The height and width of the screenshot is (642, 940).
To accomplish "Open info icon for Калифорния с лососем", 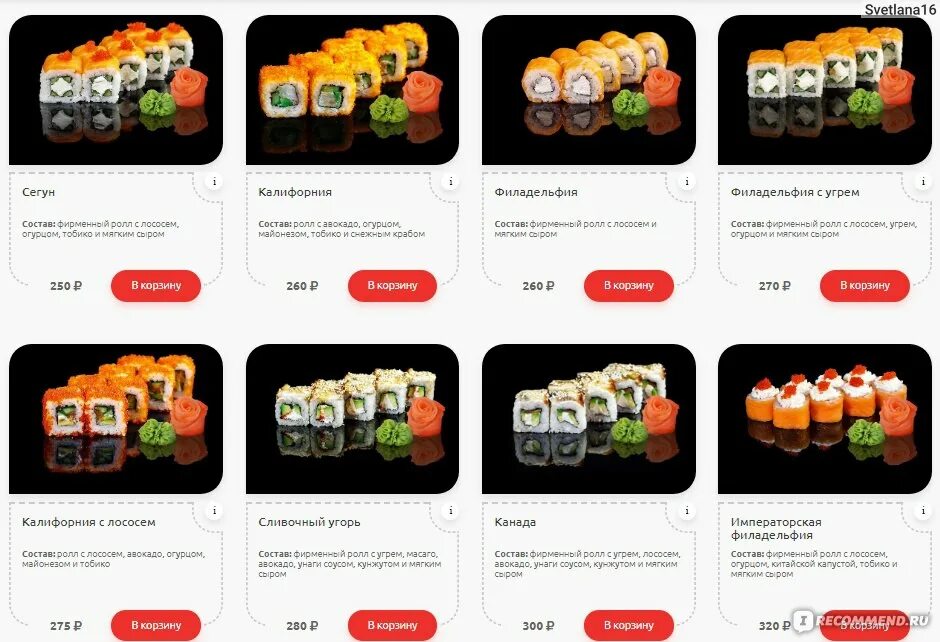I will (215, 511).
